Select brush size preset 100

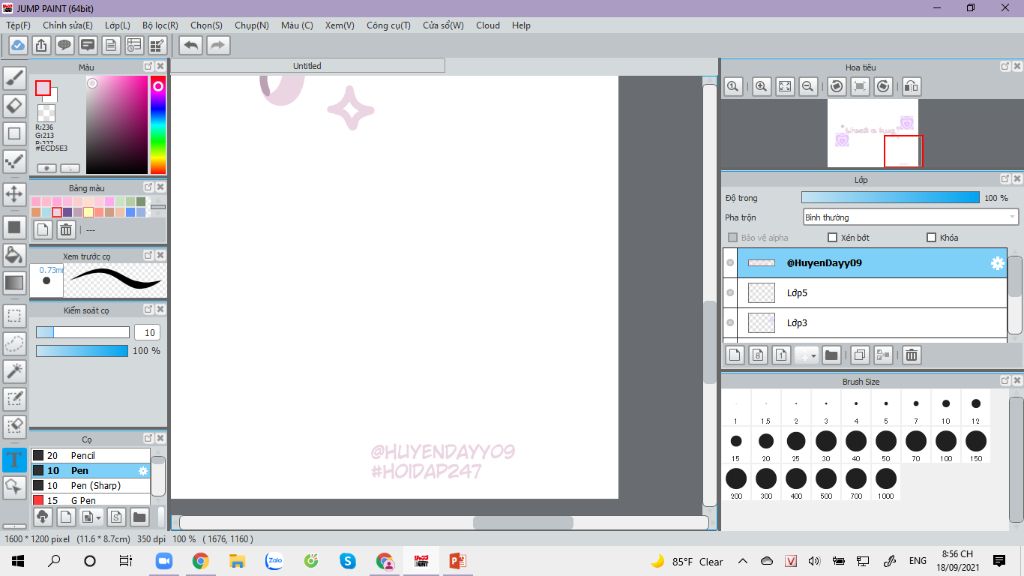pos(946,444)
